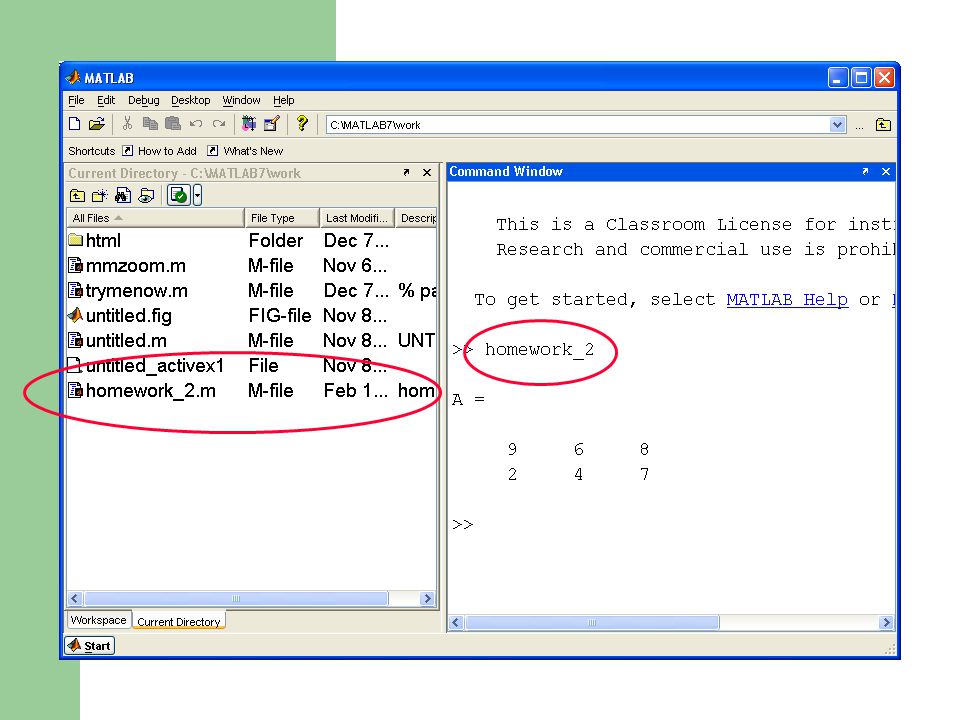Switch to the Current Directory tab
960x720 pixels.
[x=179, y=621]
